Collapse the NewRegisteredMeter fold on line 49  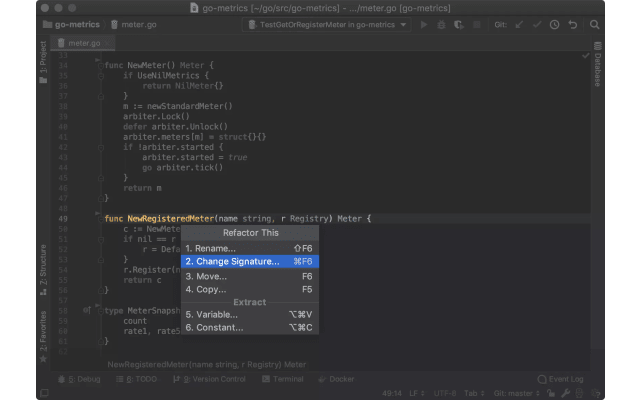(x=101, y=219)
